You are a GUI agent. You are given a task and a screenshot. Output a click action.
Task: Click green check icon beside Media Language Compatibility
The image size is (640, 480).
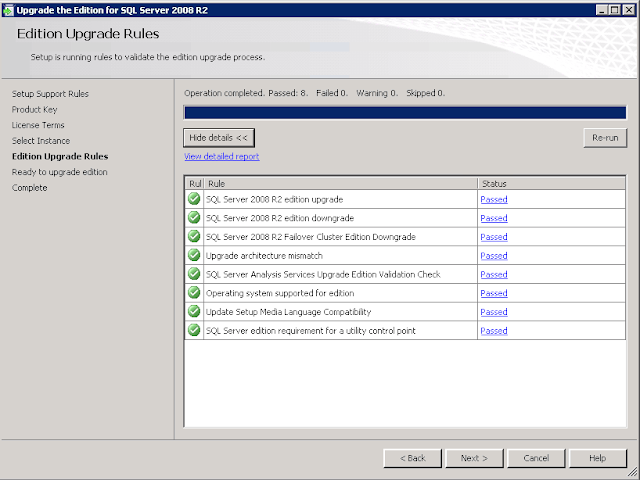tap(194, 311)
